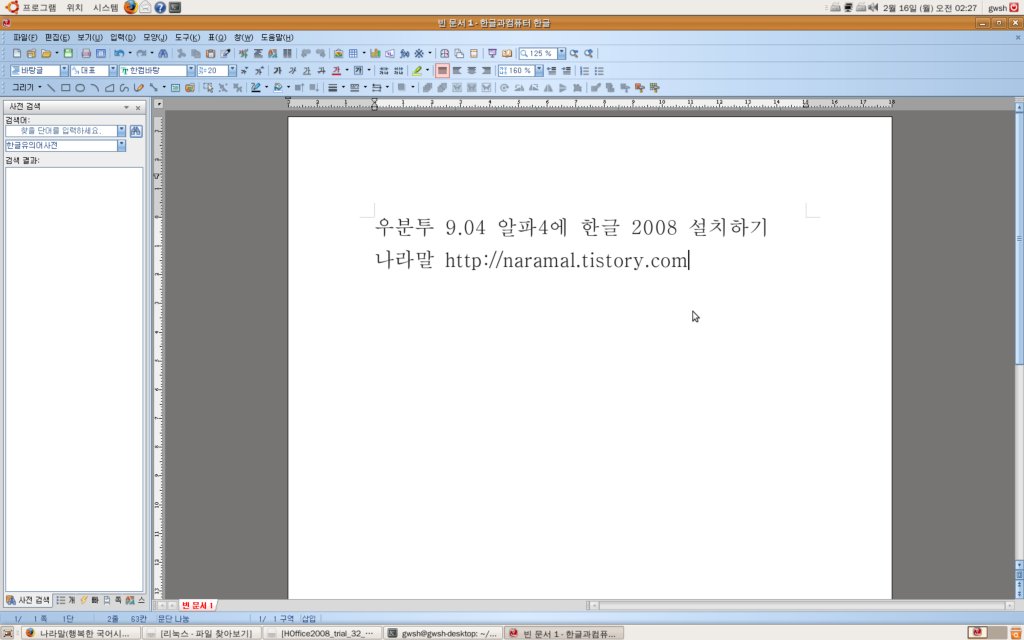
Task: Click the line color pen icon
Action: [256, 88]
